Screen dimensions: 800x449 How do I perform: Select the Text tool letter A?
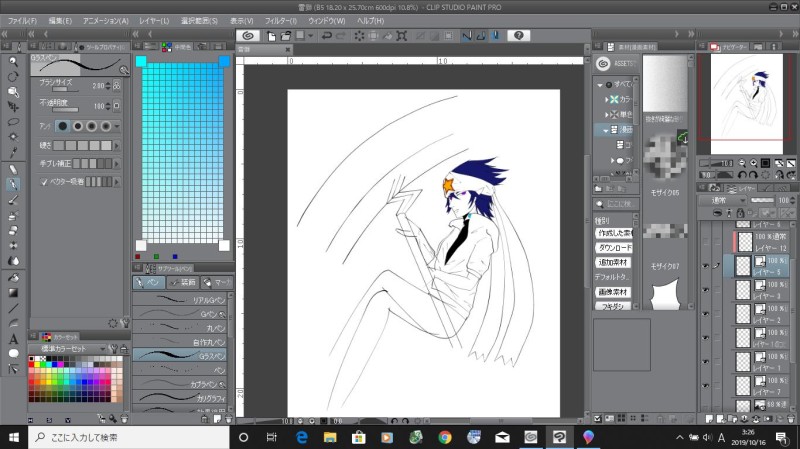pos(13,338)
